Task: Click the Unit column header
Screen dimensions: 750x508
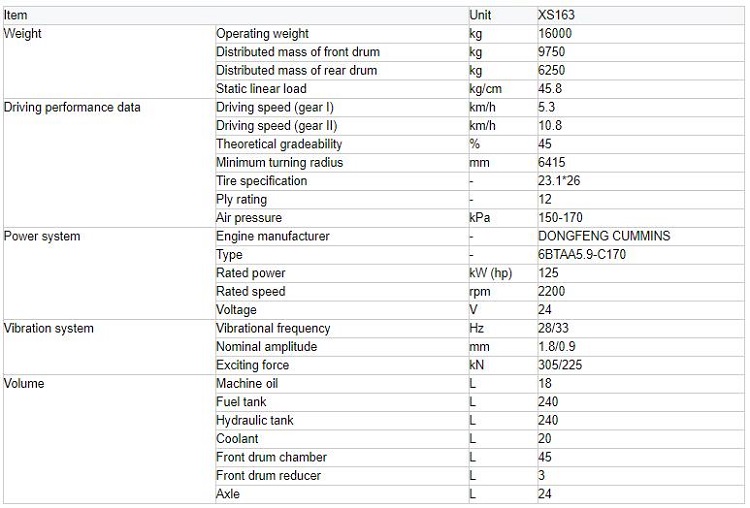Action: (x=480, y=15)
